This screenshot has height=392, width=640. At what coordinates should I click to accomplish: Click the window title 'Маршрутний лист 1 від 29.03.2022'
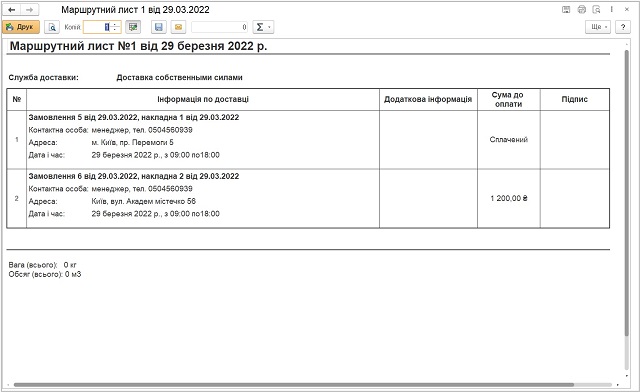pos(135,10)
